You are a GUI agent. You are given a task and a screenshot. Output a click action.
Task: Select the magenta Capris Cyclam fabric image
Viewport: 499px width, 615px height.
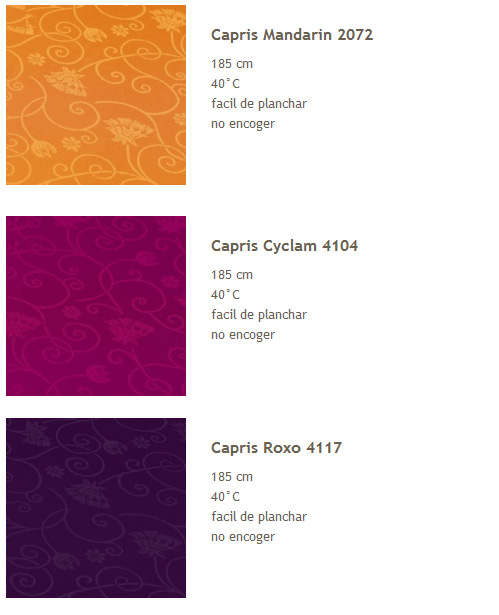click(x=96, y=306)
